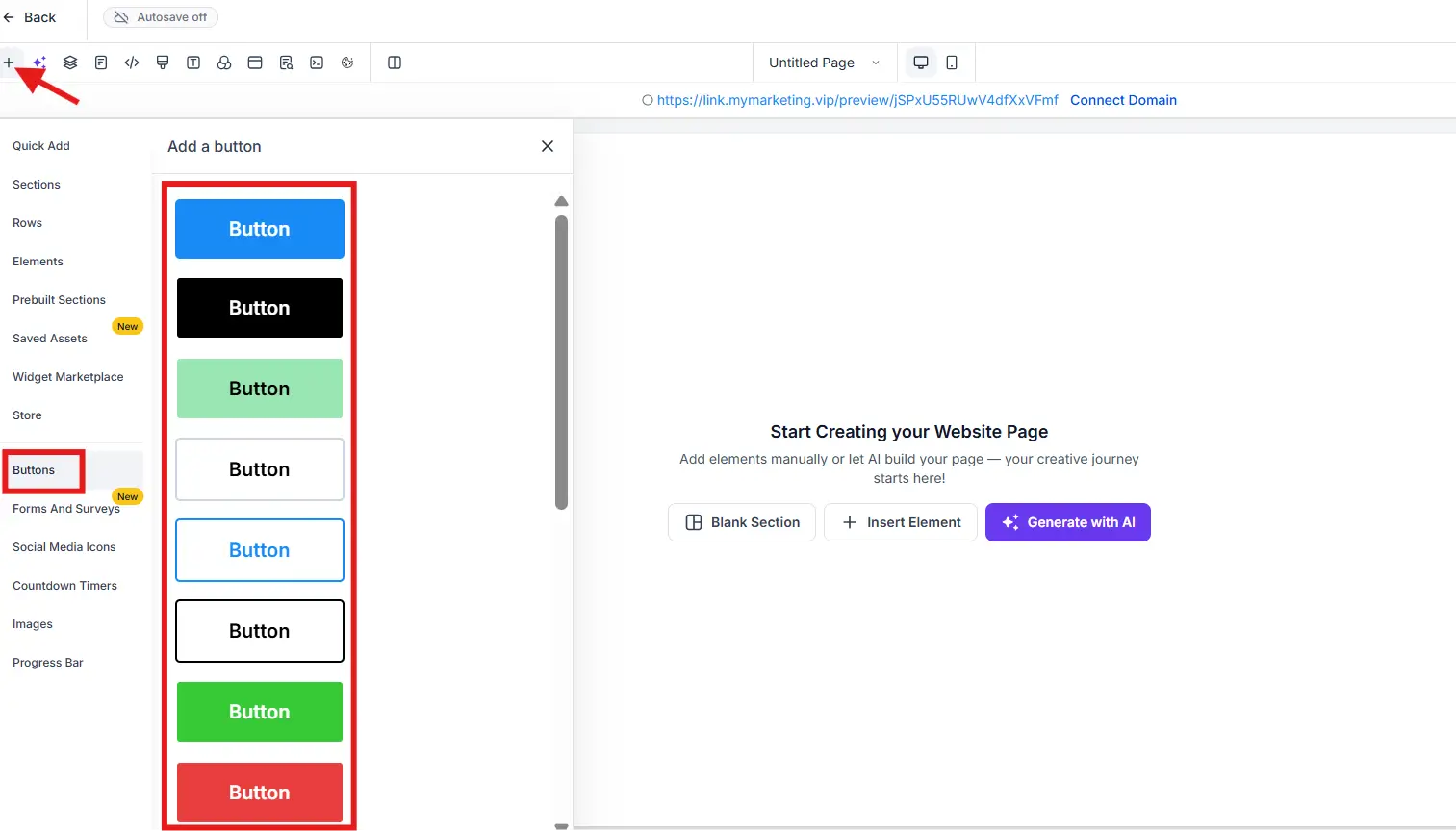Add the white gray-outlined Button
The image size is (1456, 831).
pyautogui.click(x=260, y=469)
